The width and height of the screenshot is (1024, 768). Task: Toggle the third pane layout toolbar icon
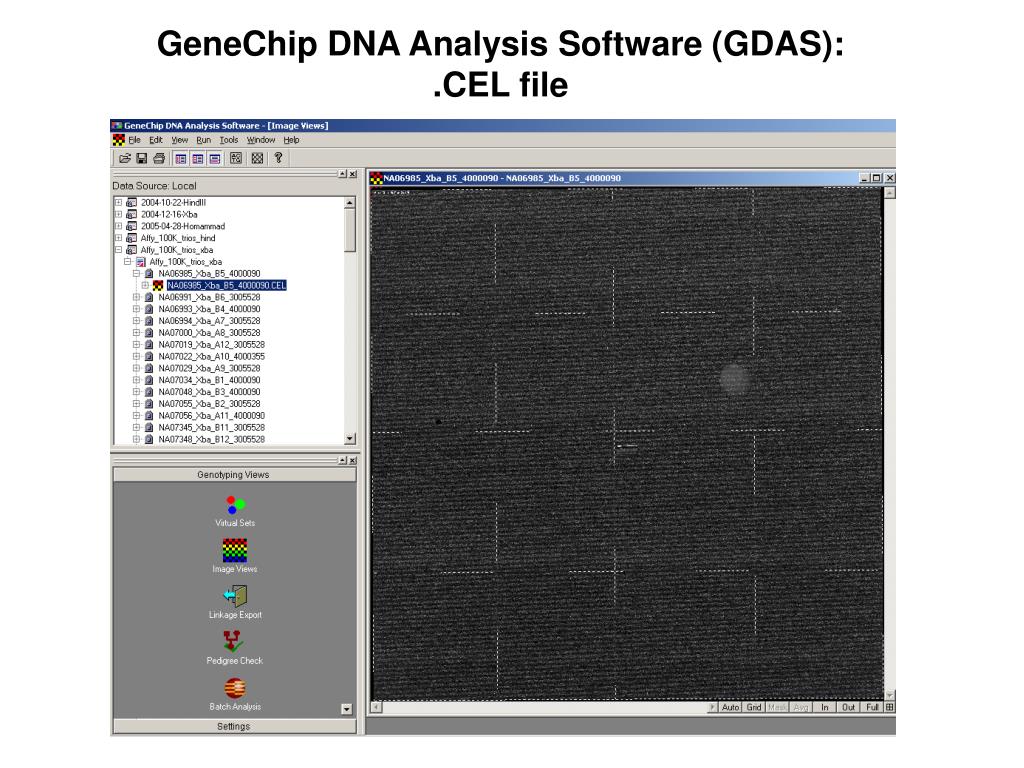[x=215, y=158]
